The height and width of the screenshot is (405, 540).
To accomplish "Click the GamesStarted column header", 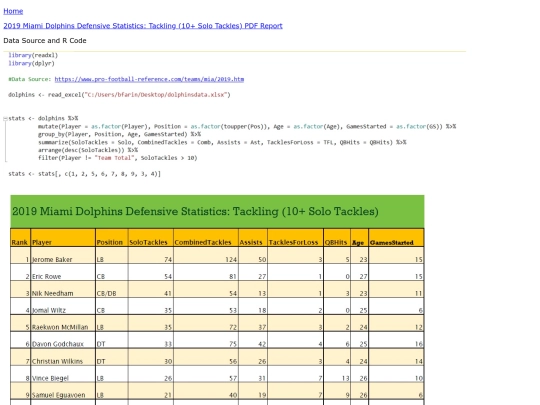I will [396, 238].
